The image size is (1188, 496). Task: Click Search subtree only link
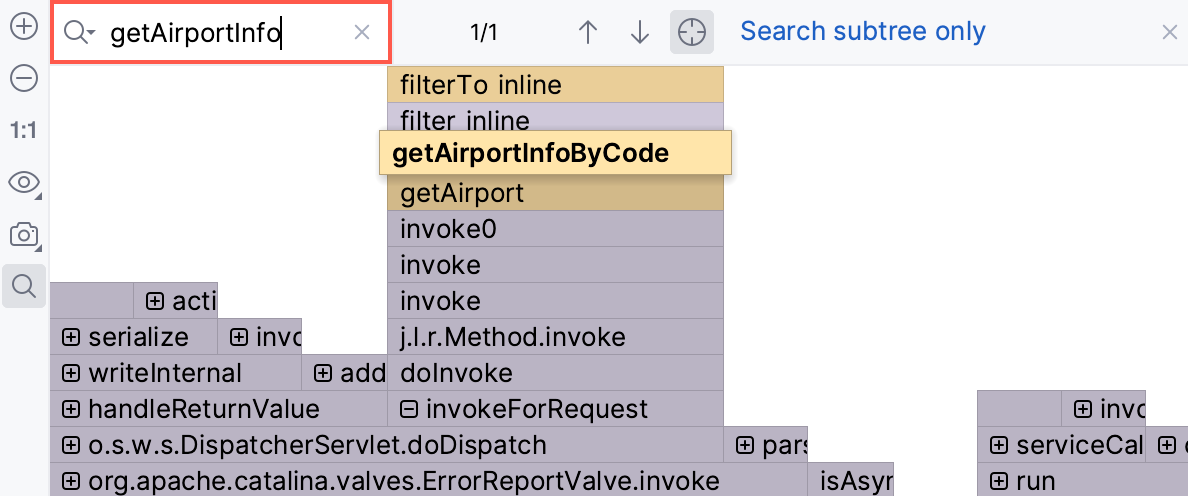coord(862,32)
